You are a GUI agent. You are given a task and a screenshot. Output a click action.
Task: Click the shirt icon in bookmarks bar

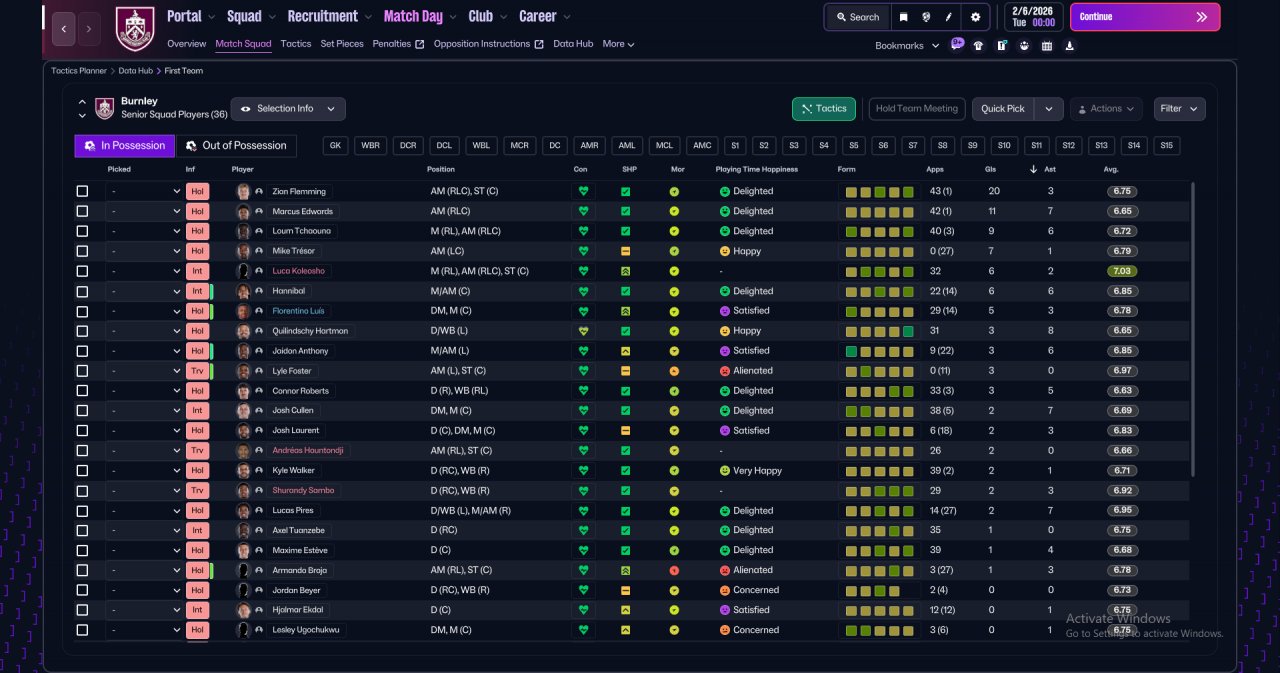(978, 45)
